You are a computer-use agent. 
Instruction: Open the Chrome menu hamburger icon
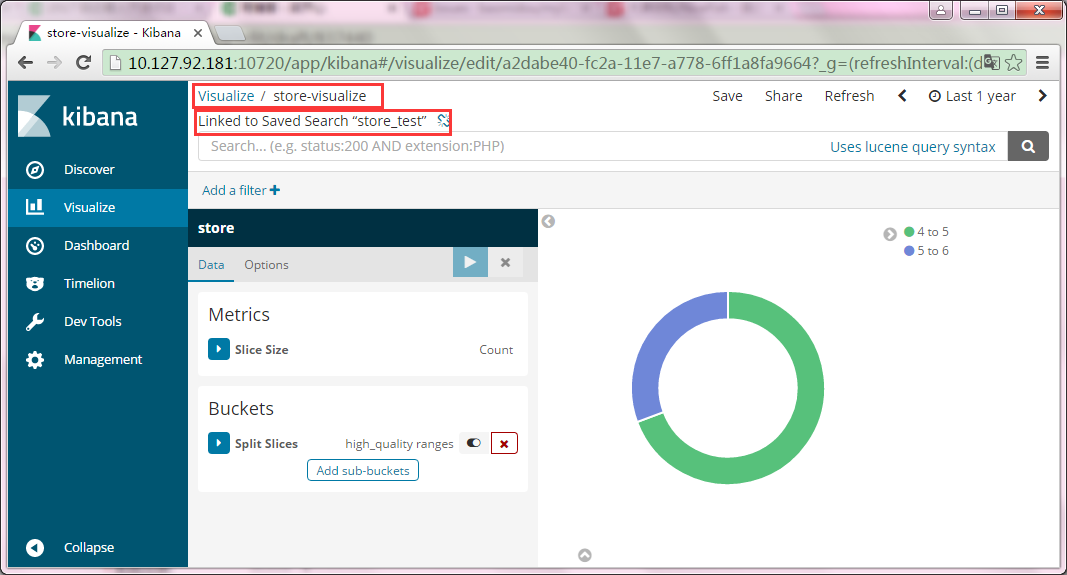(x=1043, y=63)
